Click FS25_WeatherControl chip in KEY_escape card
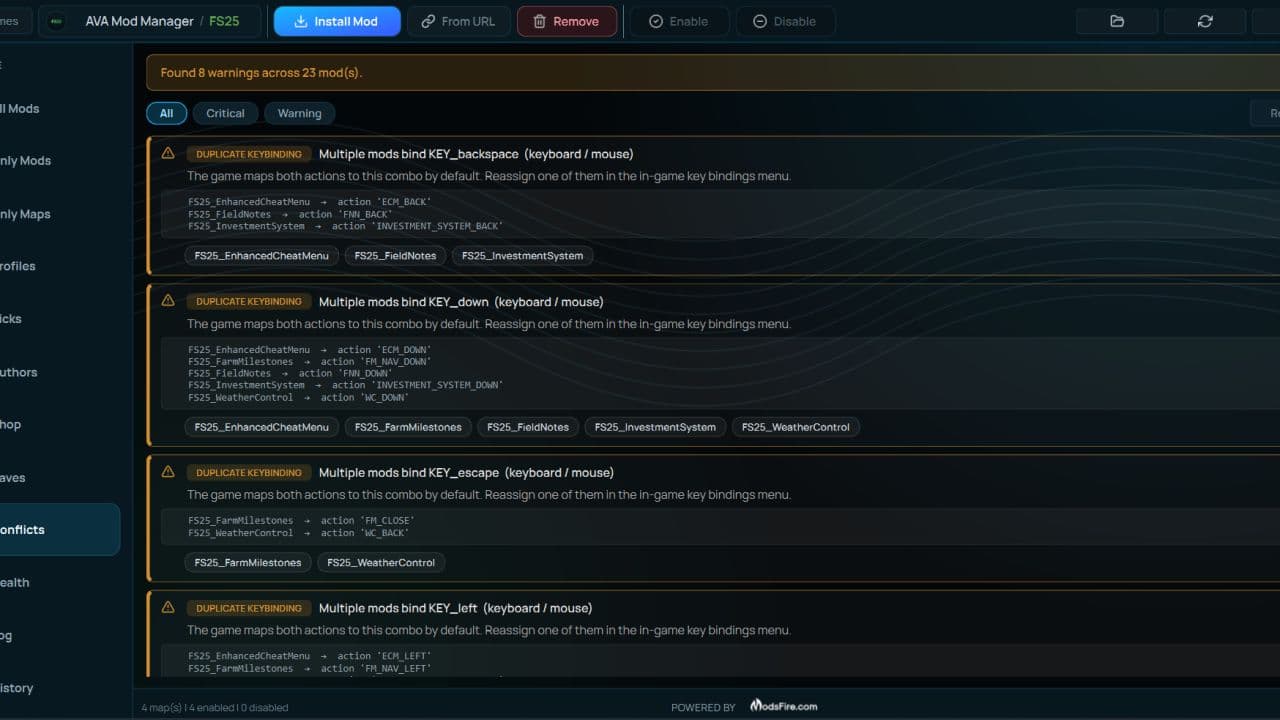This screenshot has height=720, width=1280. coord(381,562)
